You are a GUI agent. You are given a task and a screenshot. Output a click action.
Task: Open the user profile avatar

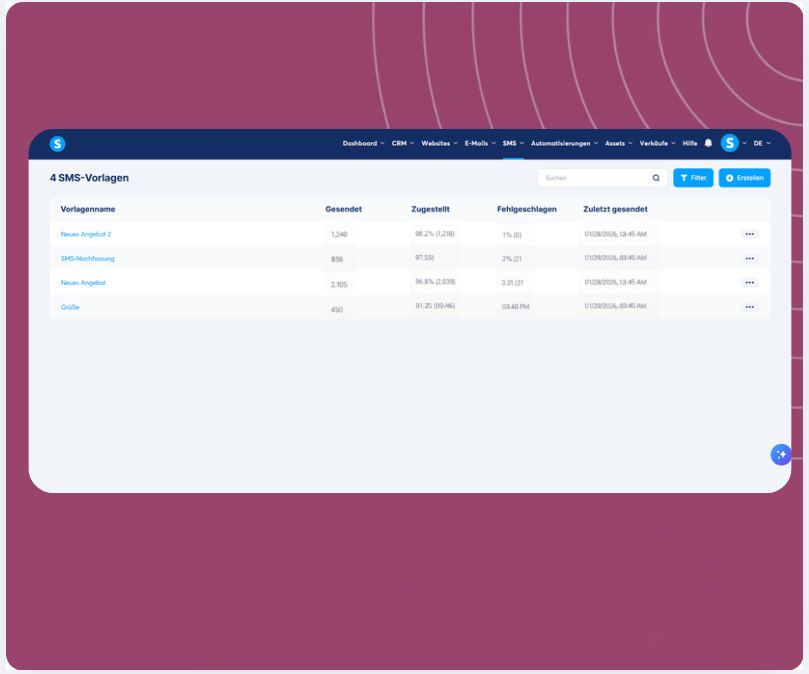pos(730,143)
